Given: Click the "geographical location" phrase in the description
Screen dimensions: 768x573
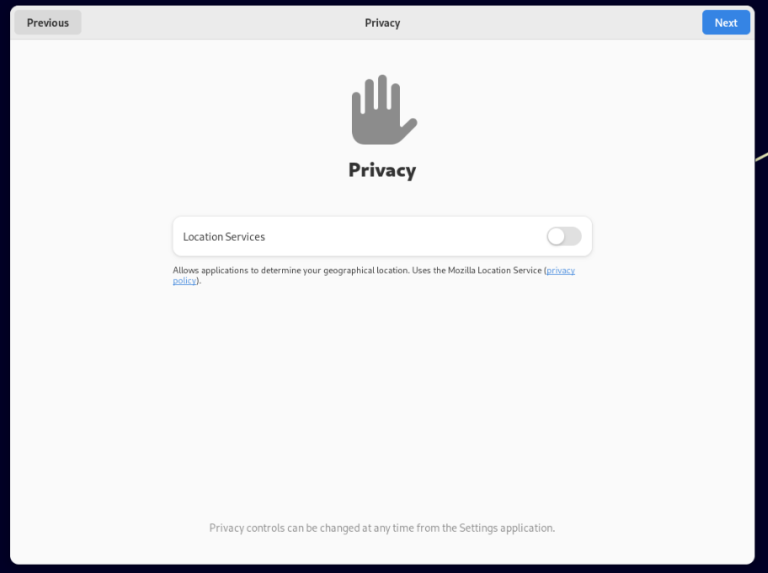Looking at the screenshot, I should coord(361,271).
